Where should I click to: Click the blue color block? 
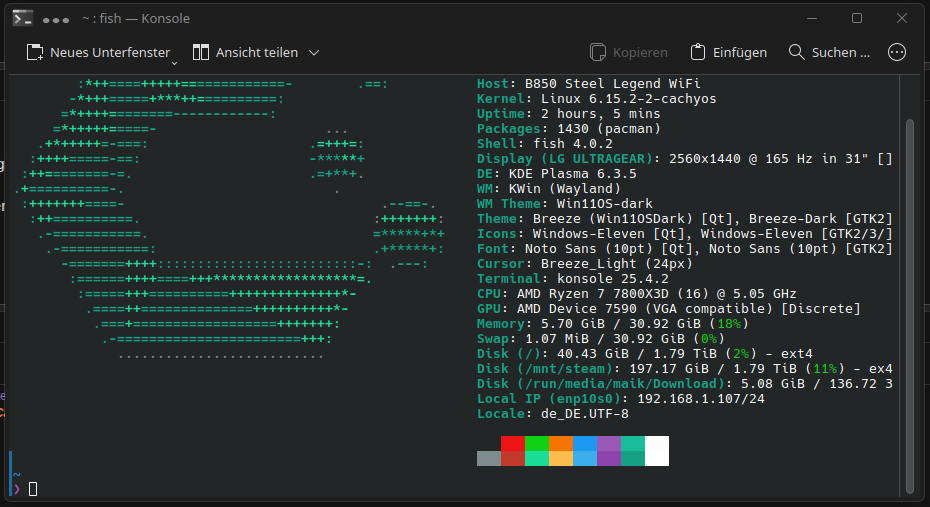coord(585,444)
